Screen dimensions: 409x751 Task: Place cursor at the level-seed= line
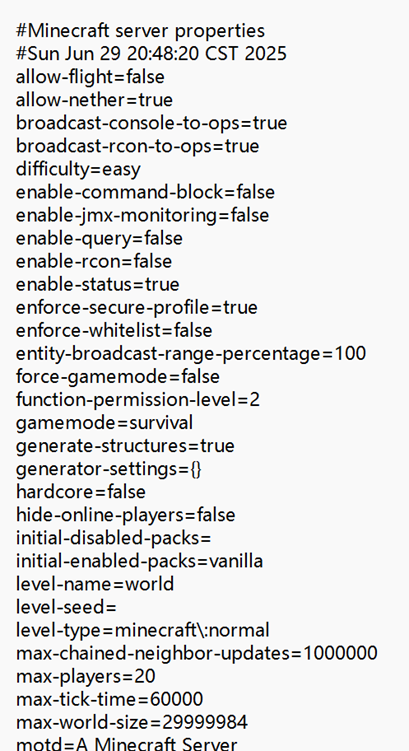(x=66, y=607)
